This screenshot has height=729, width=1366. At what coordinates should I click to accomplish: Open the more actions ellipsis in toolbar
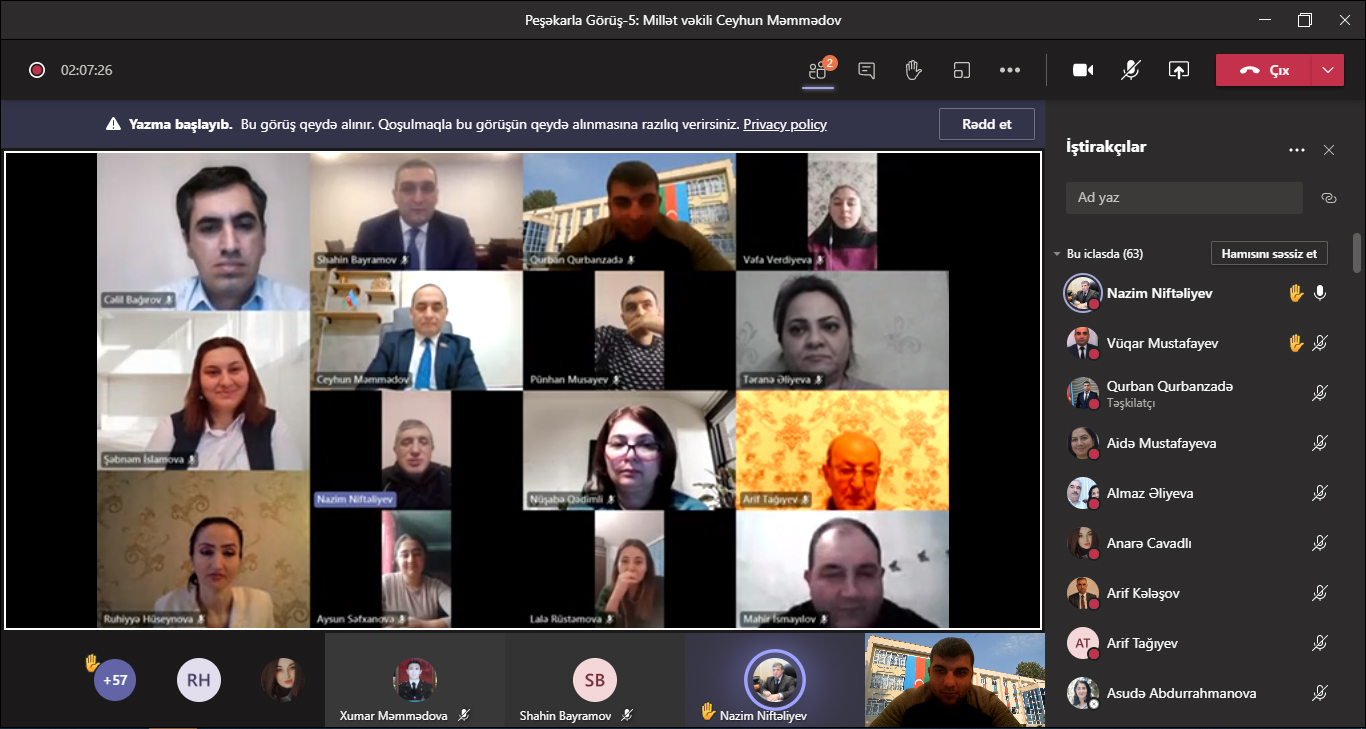1010,70
